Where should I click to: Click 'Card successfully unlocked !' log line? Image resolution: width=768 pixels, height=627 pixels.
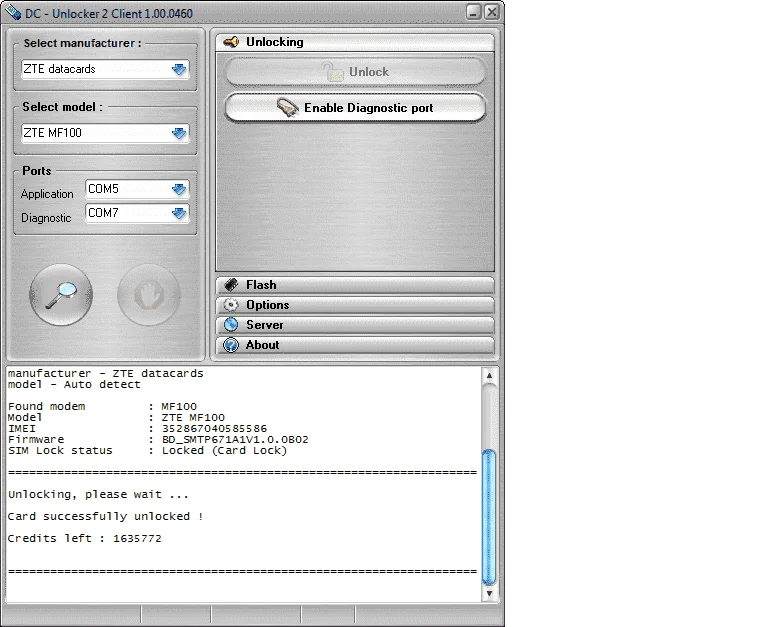pyautogui.click(x=105, y=516)
